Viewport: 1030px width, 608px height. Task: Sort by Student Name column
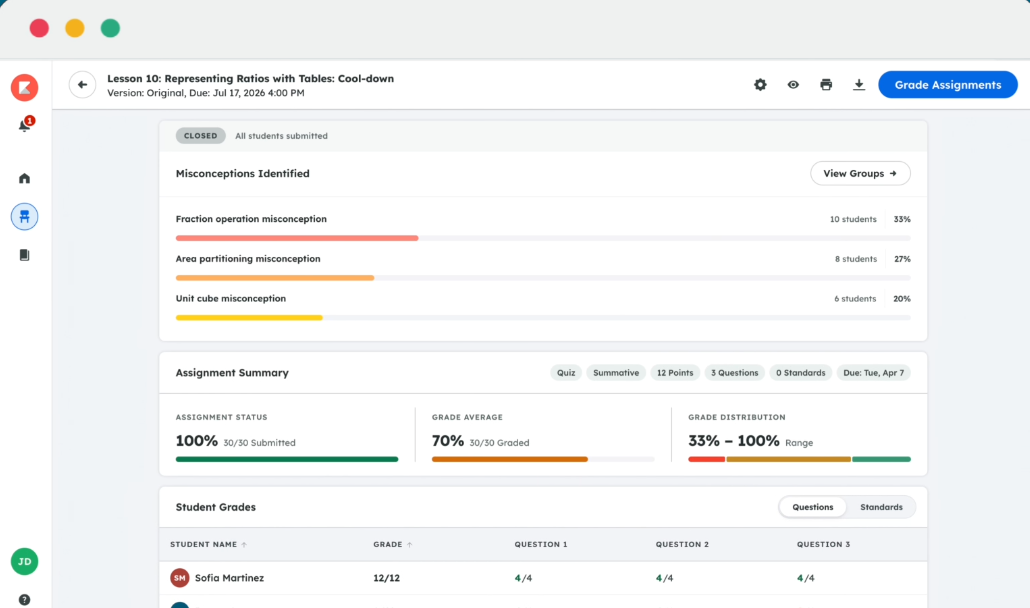pyautogui.click(x=208, y=544)
